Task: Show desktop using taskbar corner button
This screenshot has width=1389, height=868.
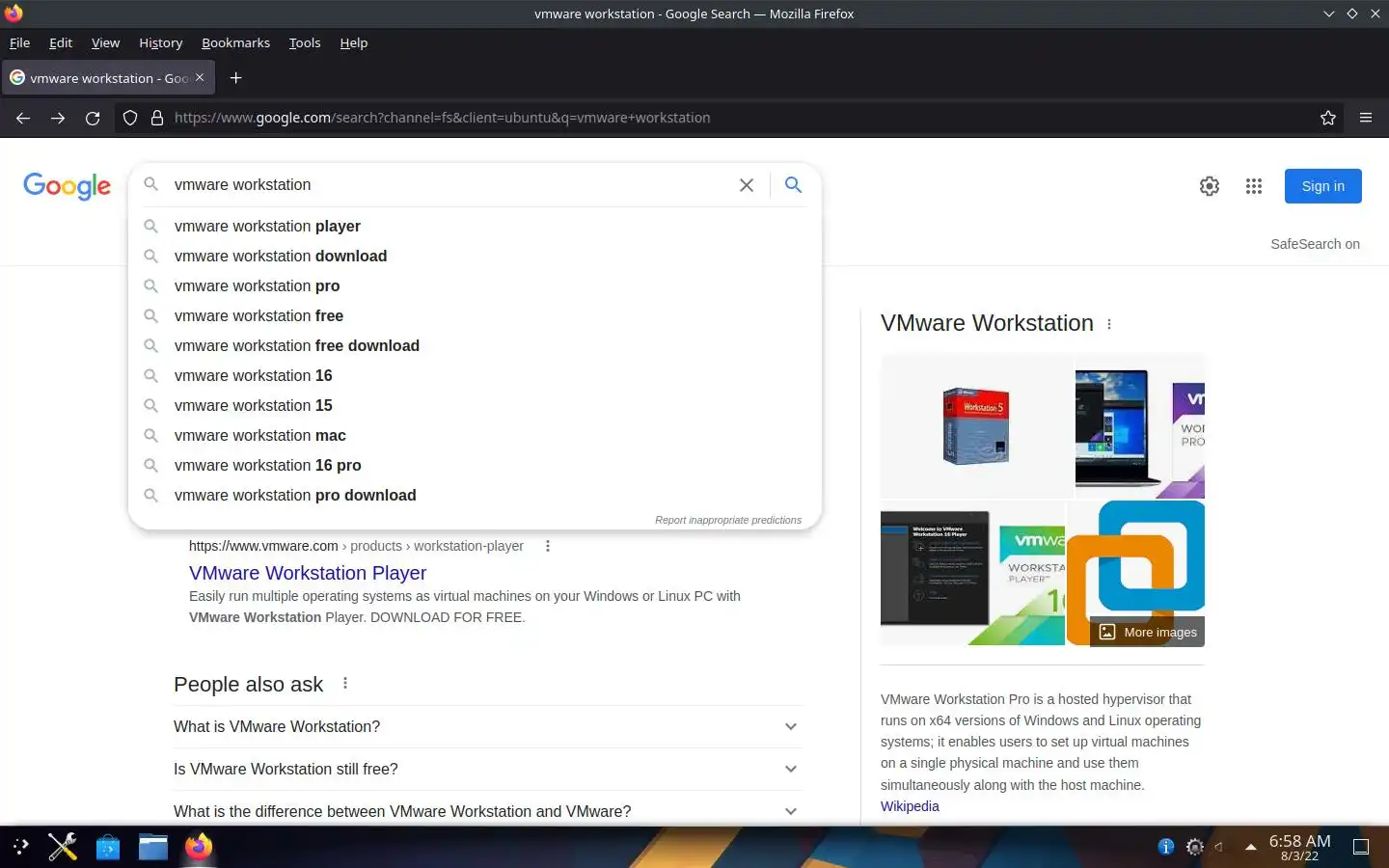Action: pyautogui.click(x=1361, y=847)
